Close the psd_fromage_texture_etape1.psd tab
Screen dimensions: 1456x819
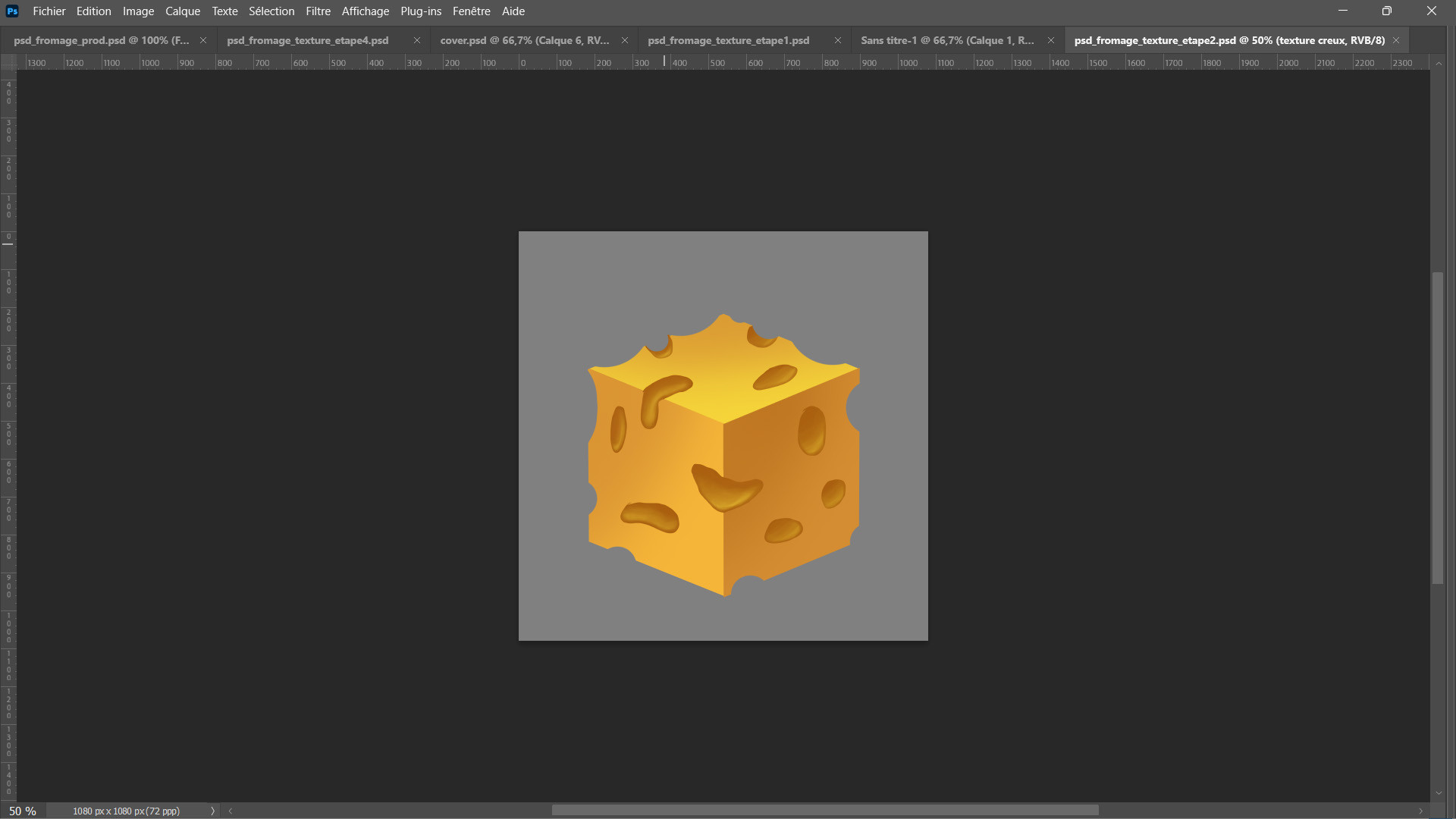tap(838, 40)
